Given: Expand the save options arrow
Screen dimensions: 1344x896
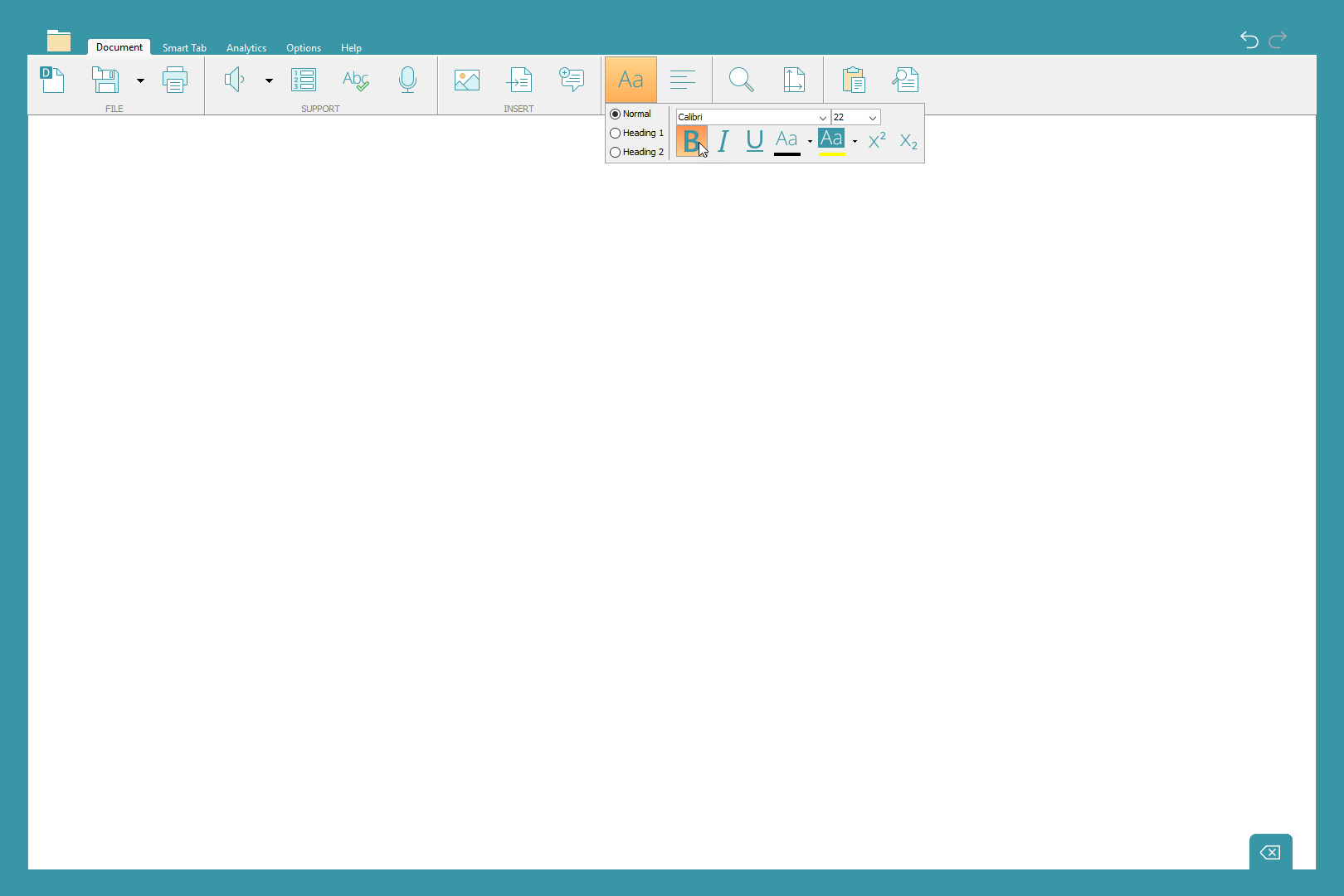Looking at the screenshot, I should pyautogui.click(x=140, y=80).
